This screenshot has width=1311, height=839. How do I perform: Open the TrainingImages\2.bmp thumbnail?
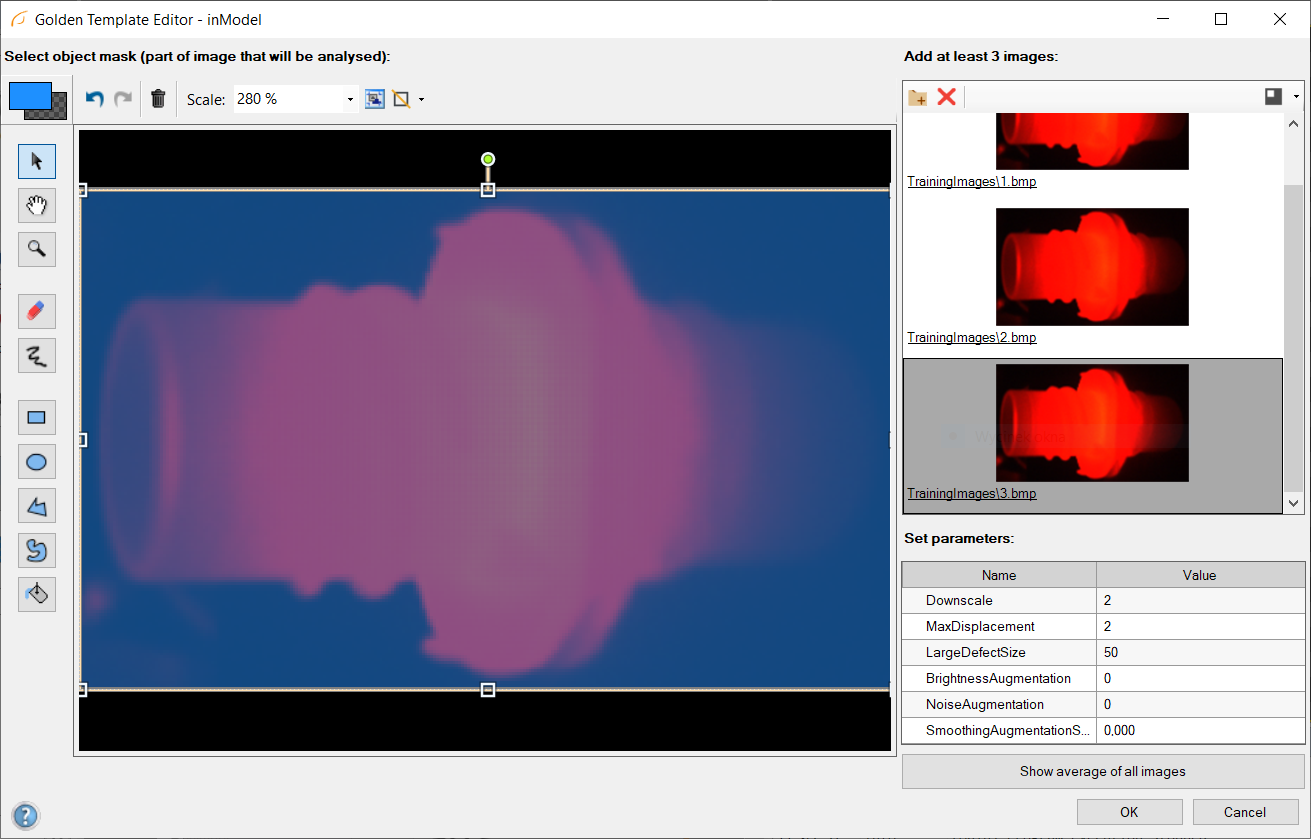point(1092,267)
